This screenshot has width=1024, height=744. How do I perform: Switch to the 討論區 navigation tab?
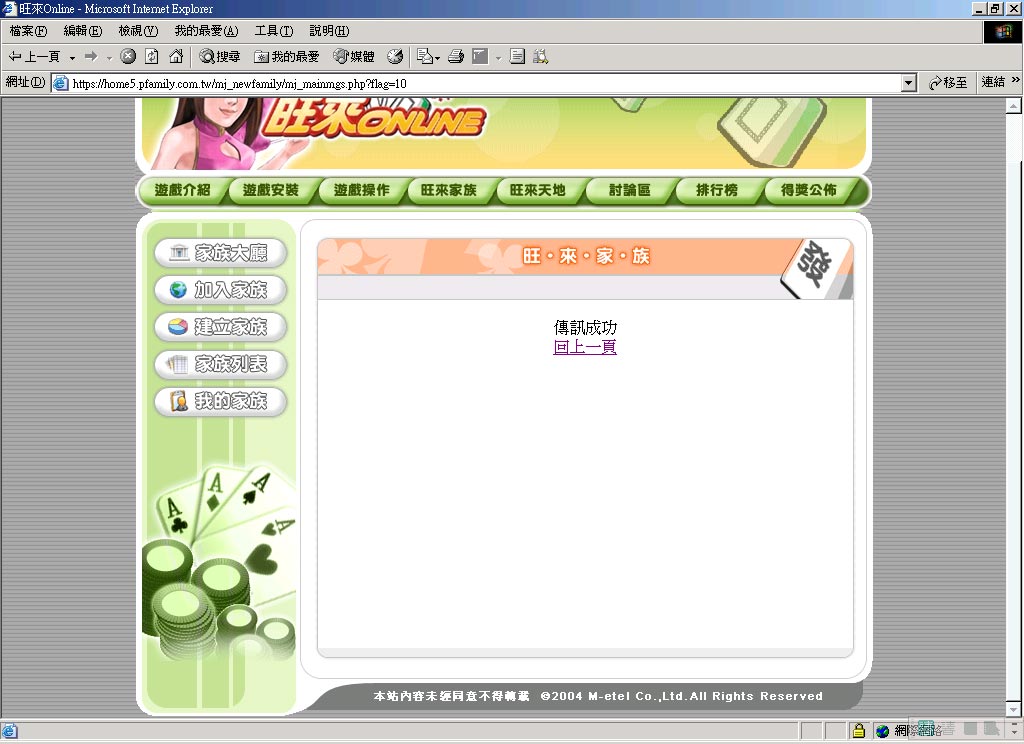pyautogui.click(x=629, y=190)
